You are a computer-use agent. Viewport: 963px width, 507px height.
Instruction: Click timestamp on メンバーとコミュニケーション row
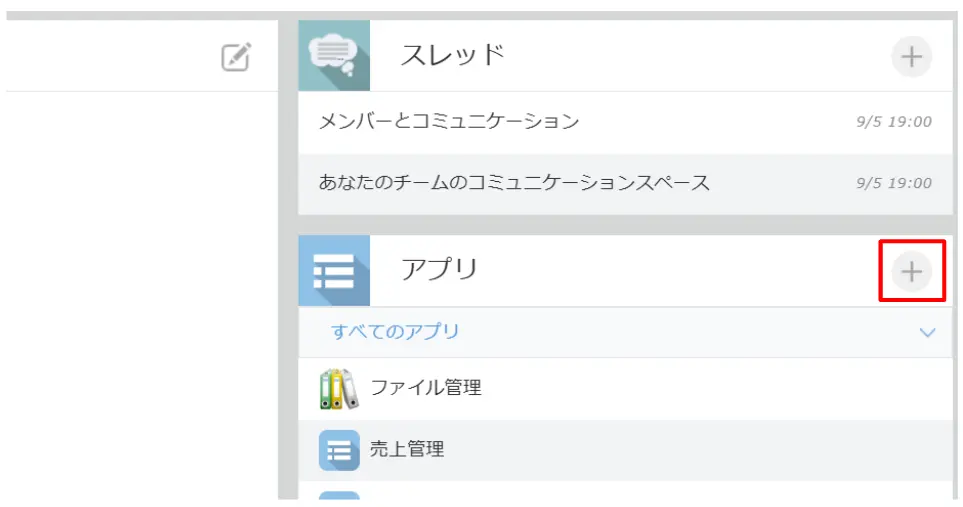(893, 122)
